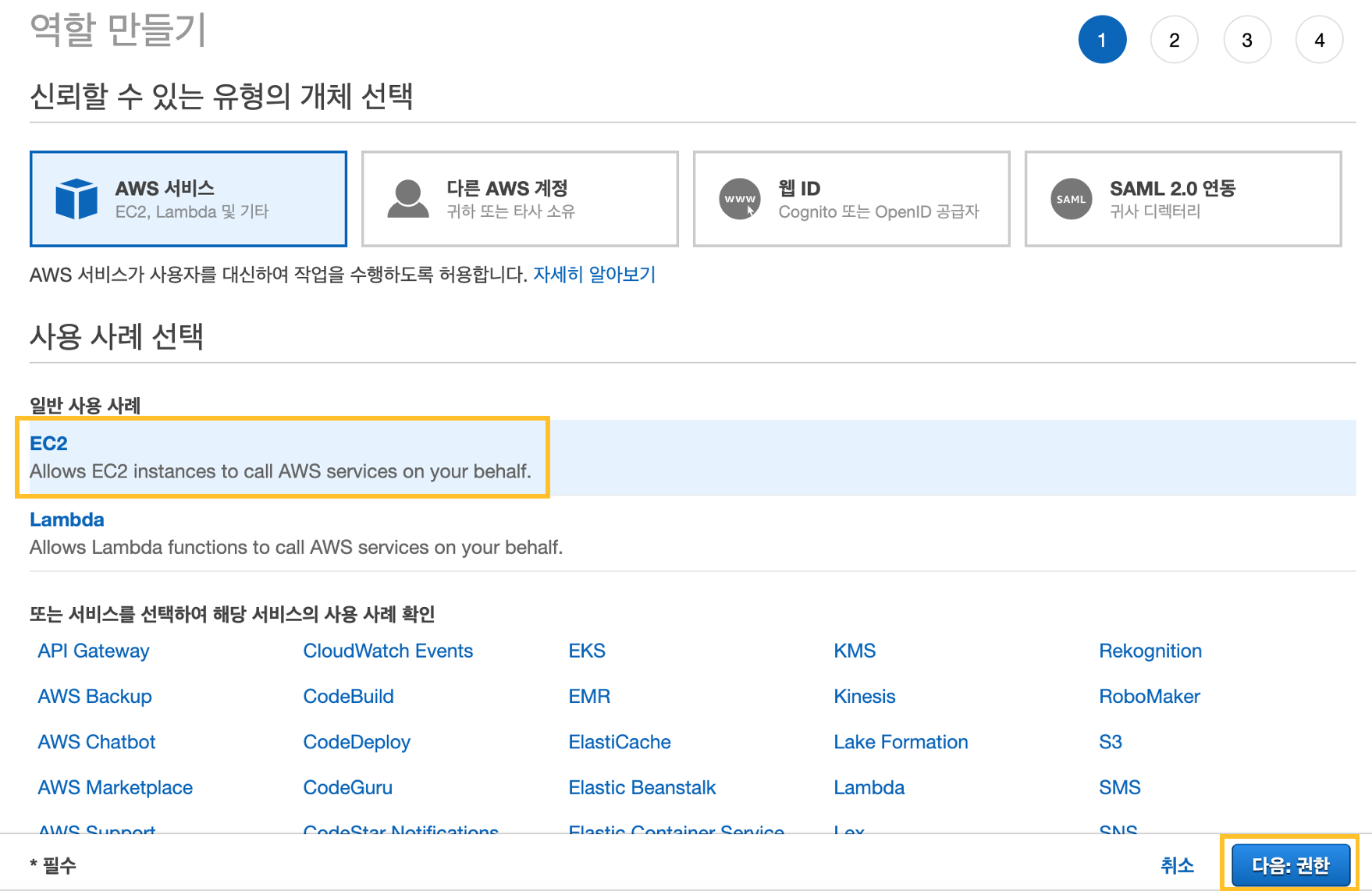Go to step 1 indicator
This screenshot has height=891, width=1372.
coord(1102,40)
